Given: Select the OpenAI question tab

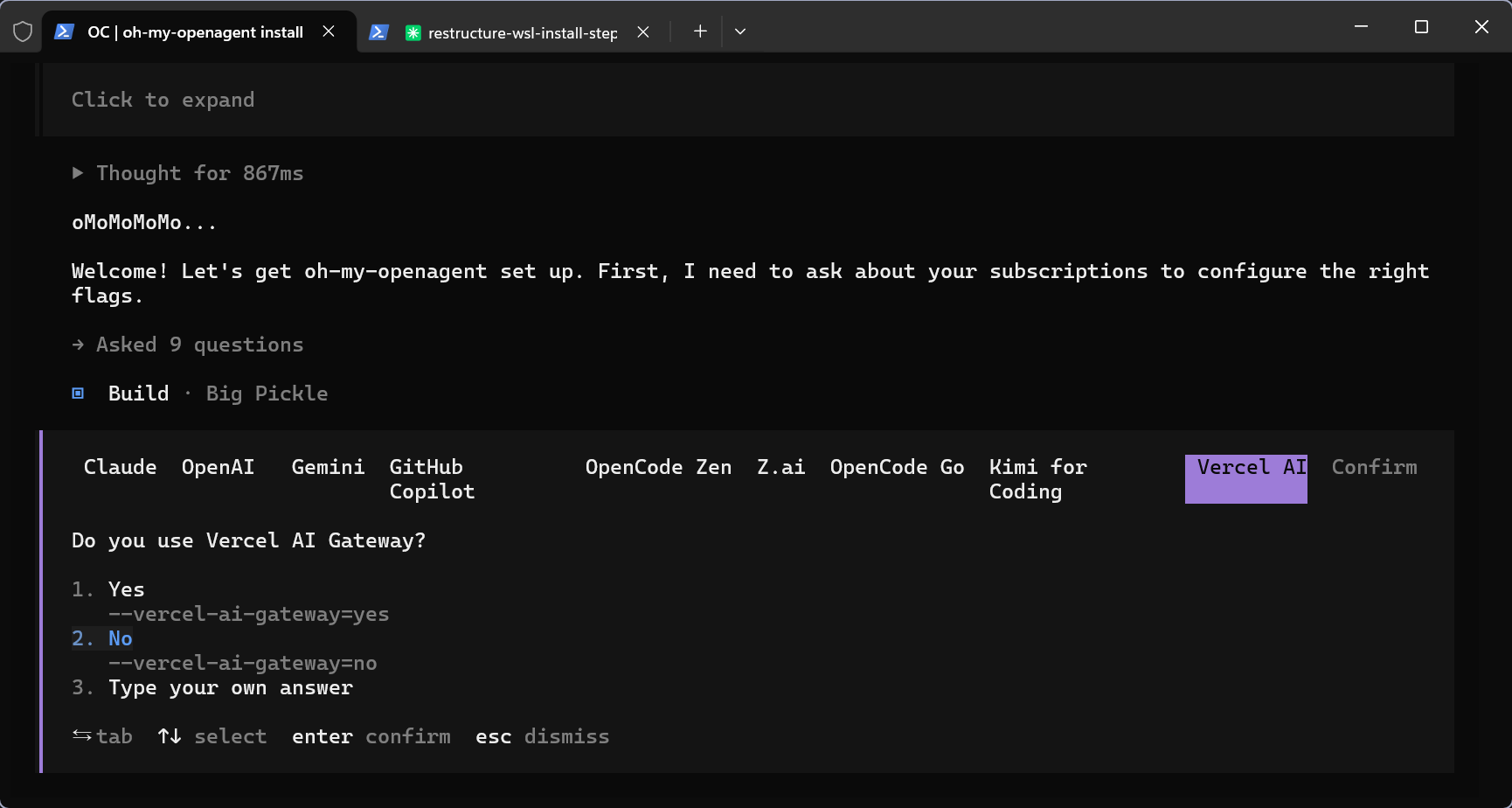Looking at the screenshot, I should 218,467.
